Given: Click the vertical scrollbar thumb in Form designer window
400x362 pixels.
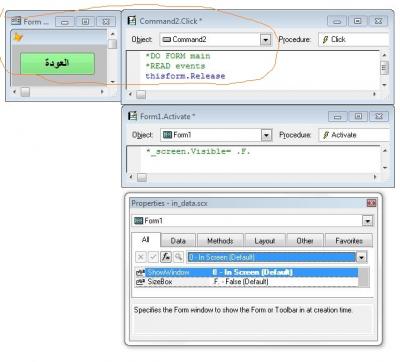Looking at the screenshot, I should click(x=113, y=44).
